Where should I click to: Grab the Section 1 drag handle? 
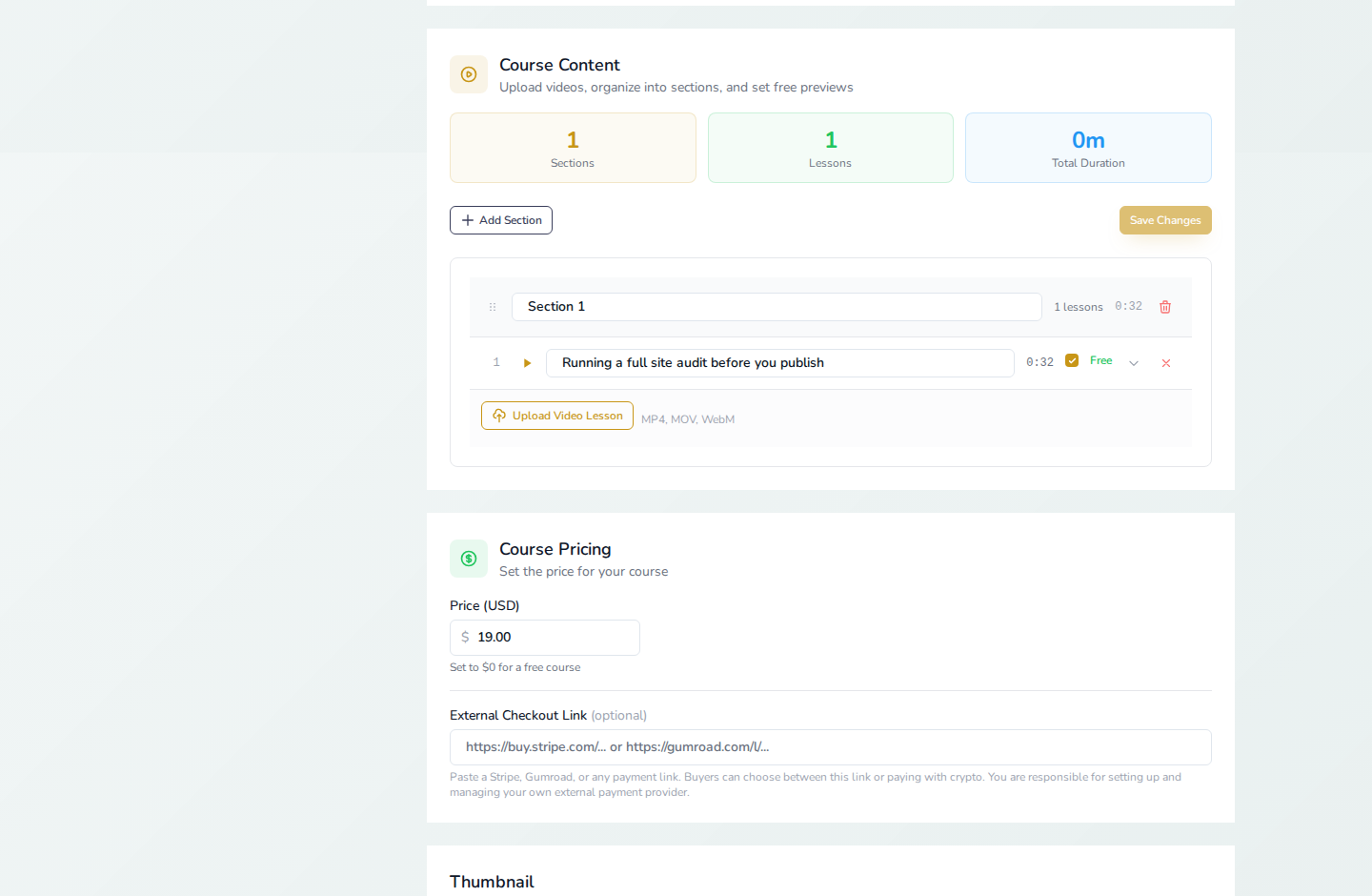[x=493, y=307]
